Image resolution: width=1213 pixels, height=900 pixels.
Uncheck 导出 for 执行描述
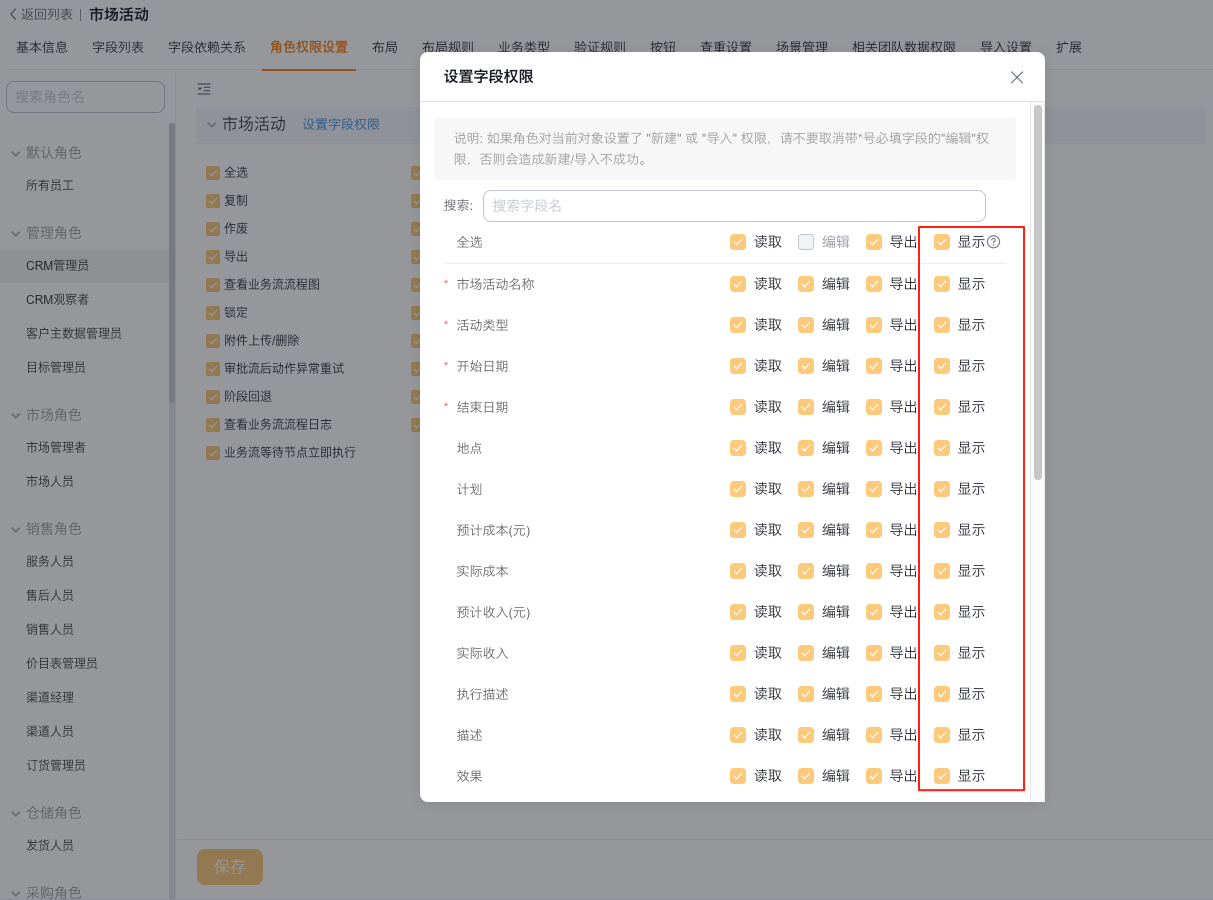point(874,694)
